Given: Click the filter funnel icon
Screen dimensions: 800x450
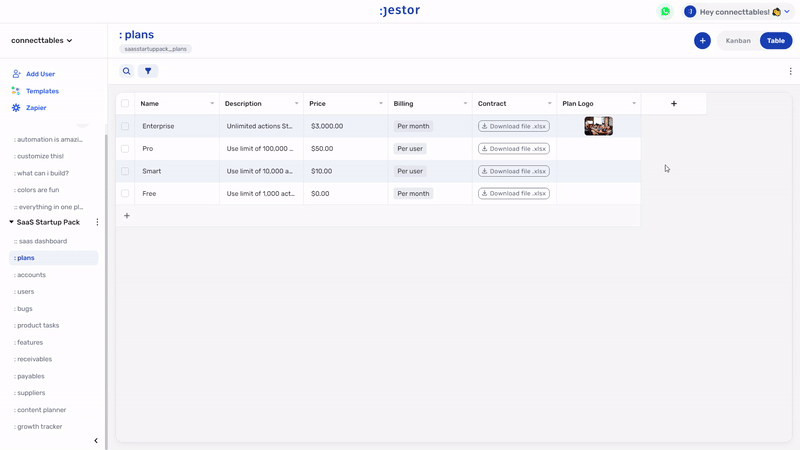Looking at the screenshot, I should [x=148, y=71].
